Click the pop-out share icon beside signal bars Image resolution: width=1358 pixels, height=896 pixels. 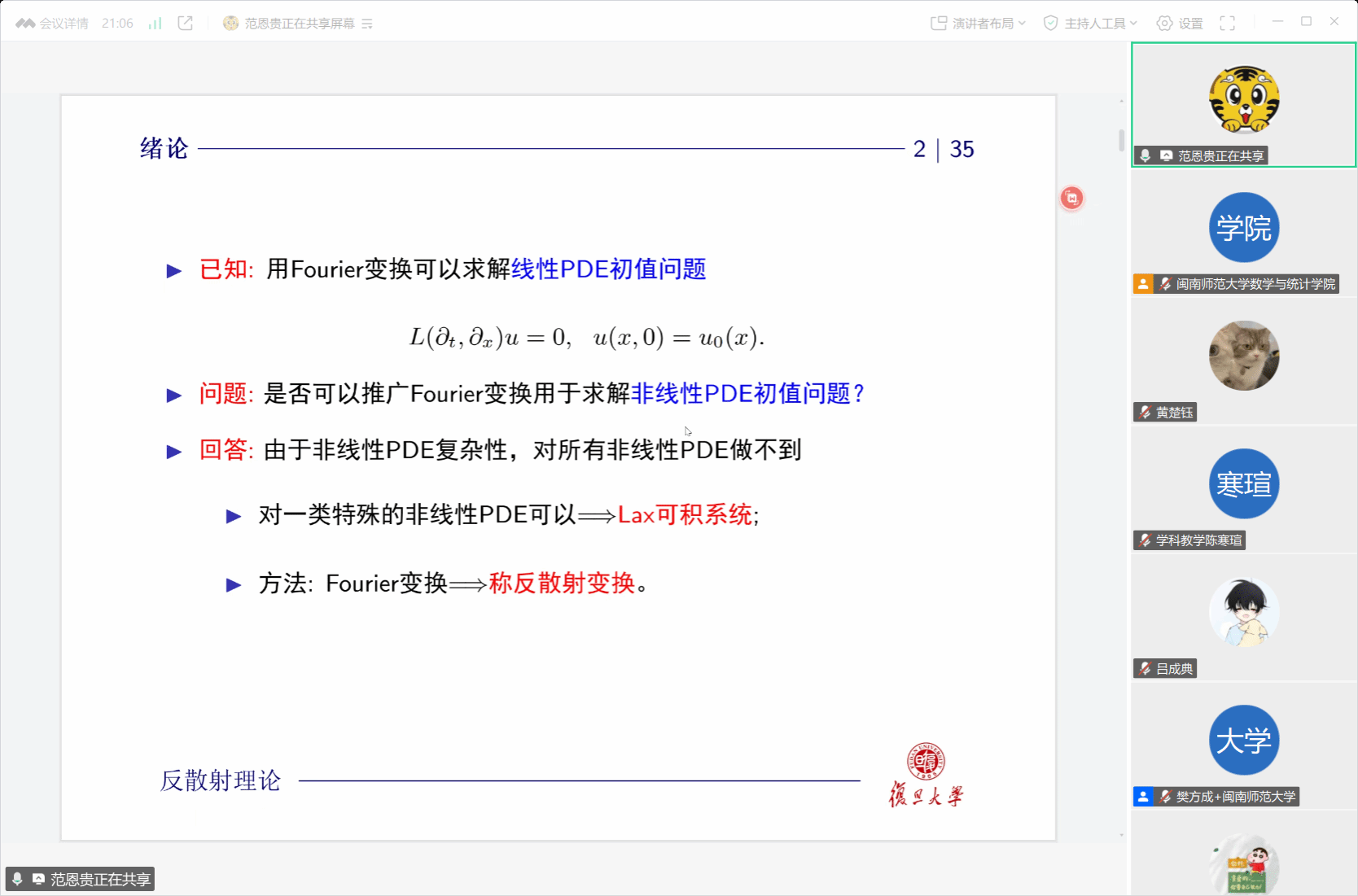click(x=186, y=24)
